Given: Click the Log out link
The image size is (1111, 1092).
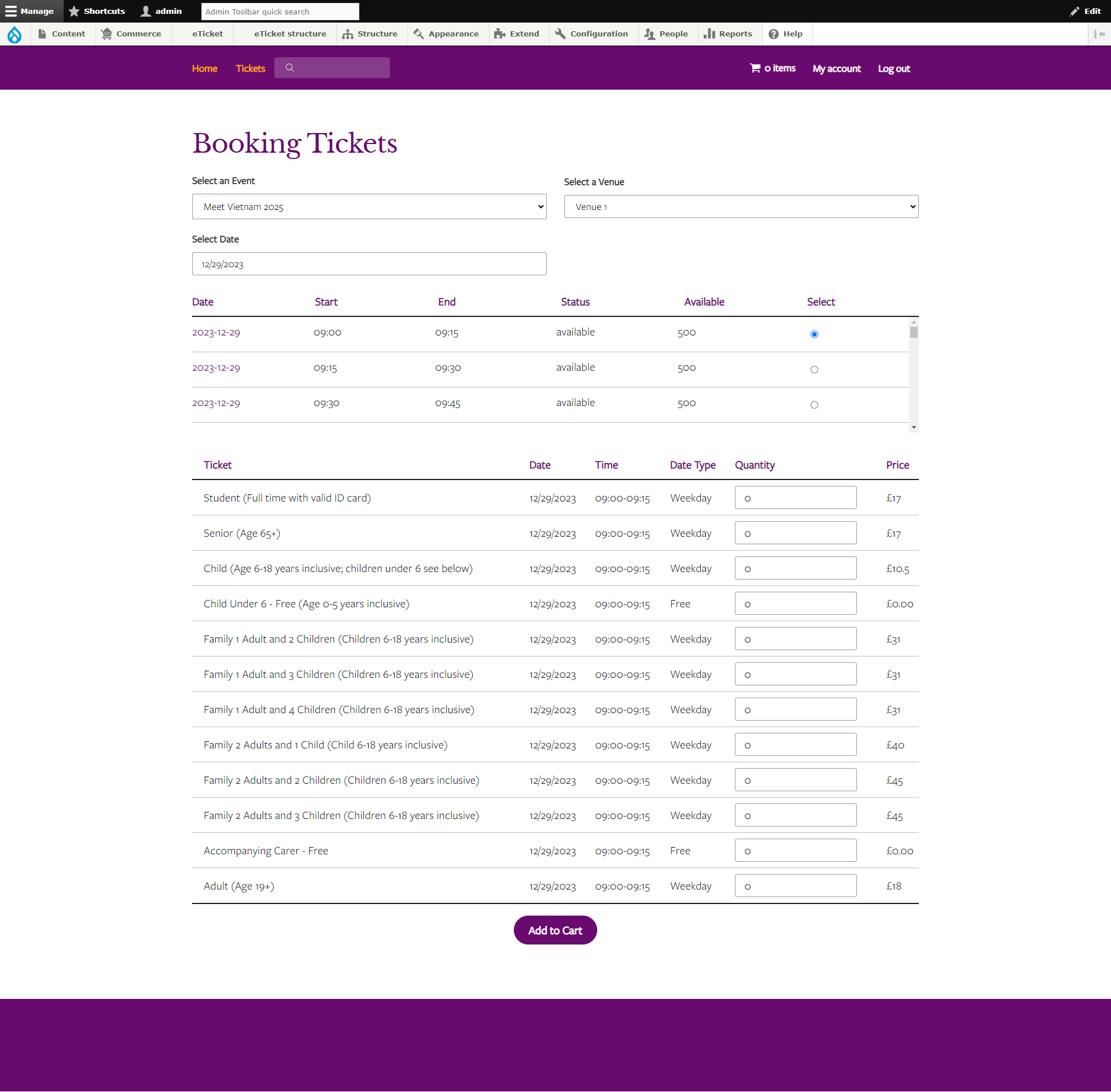Looking at the screenshot, I should coord(893,68).
